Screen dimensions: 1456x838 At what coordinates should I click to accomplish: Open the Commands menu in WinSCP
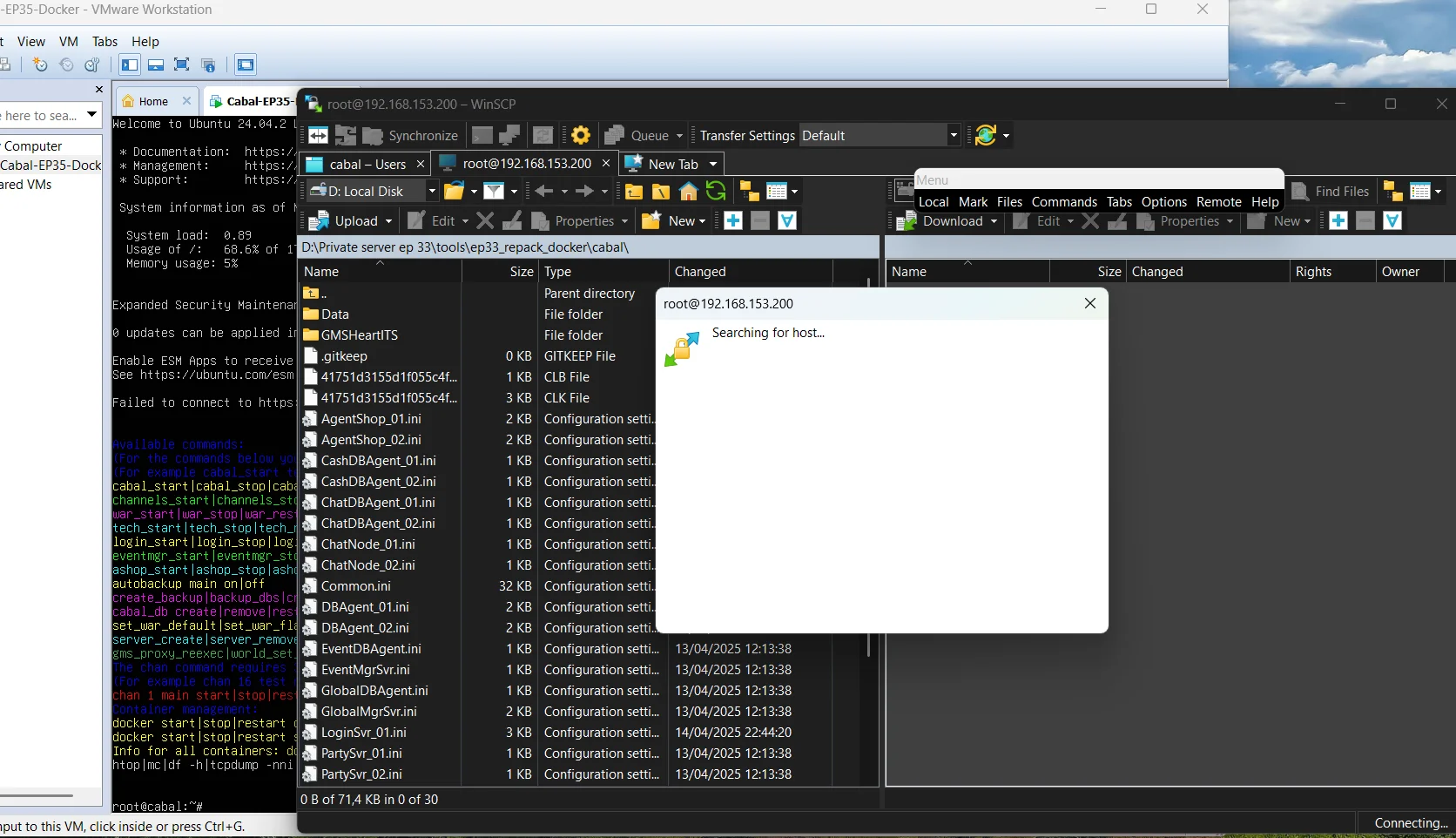pyautogui.click(x=1064, y=201)
